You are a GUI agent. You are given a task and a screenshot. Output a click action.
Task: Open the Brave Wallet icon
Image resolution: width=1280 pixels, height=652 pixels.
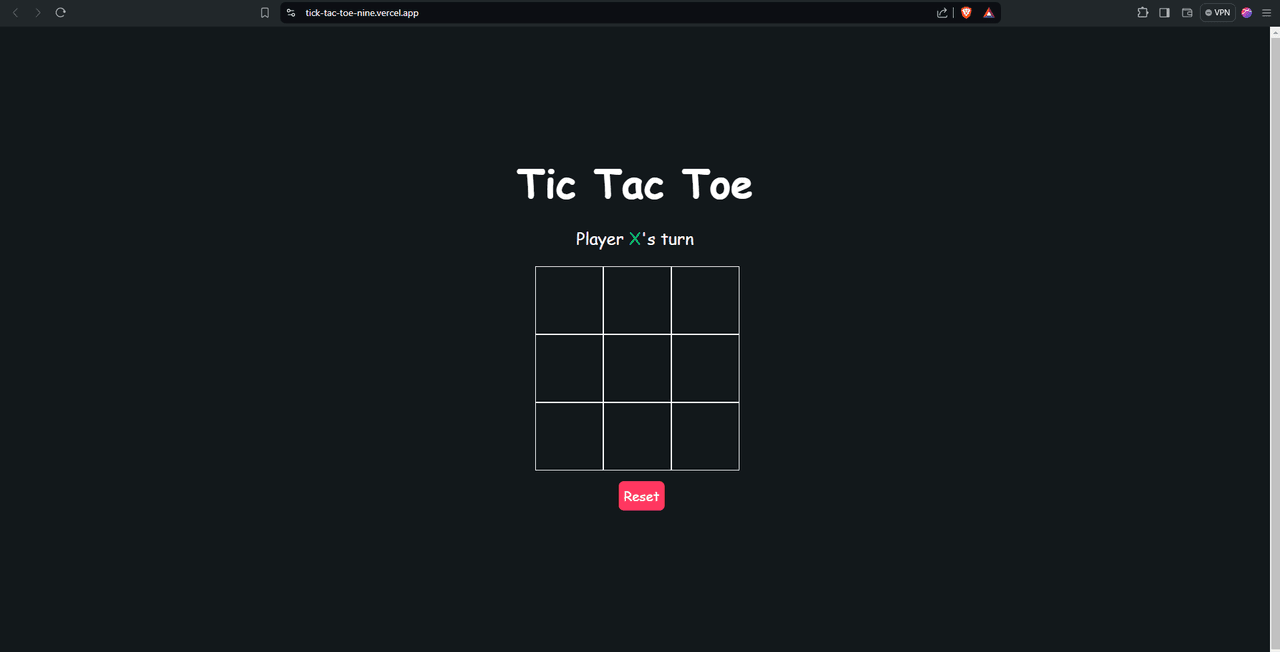pos(1187,12)
